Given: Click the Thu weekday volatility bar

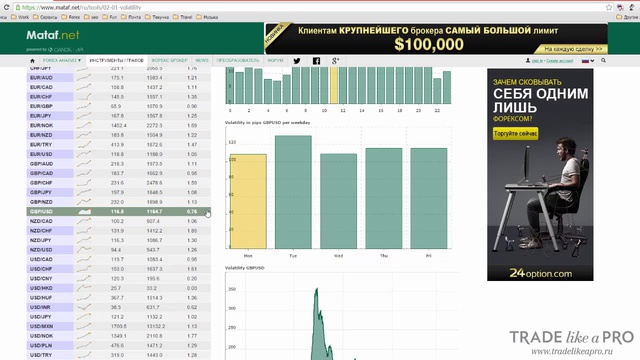Looking at the screenshot, I should (384, 198).
